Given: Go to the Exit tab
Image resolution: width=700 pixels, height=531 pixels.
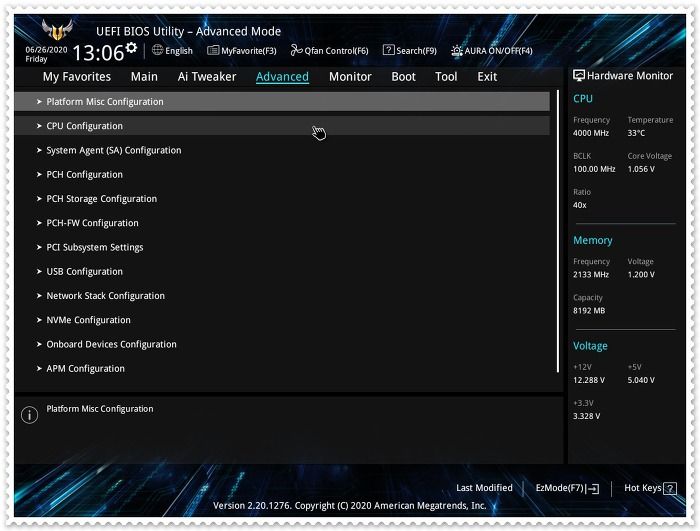Looking at the screenshot, I should pos(487,77).
